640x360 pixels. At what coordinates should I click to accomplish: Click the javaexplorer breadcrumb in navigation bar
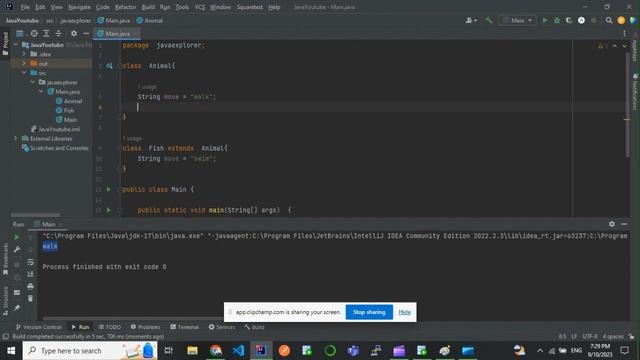(x=76, y=20)
